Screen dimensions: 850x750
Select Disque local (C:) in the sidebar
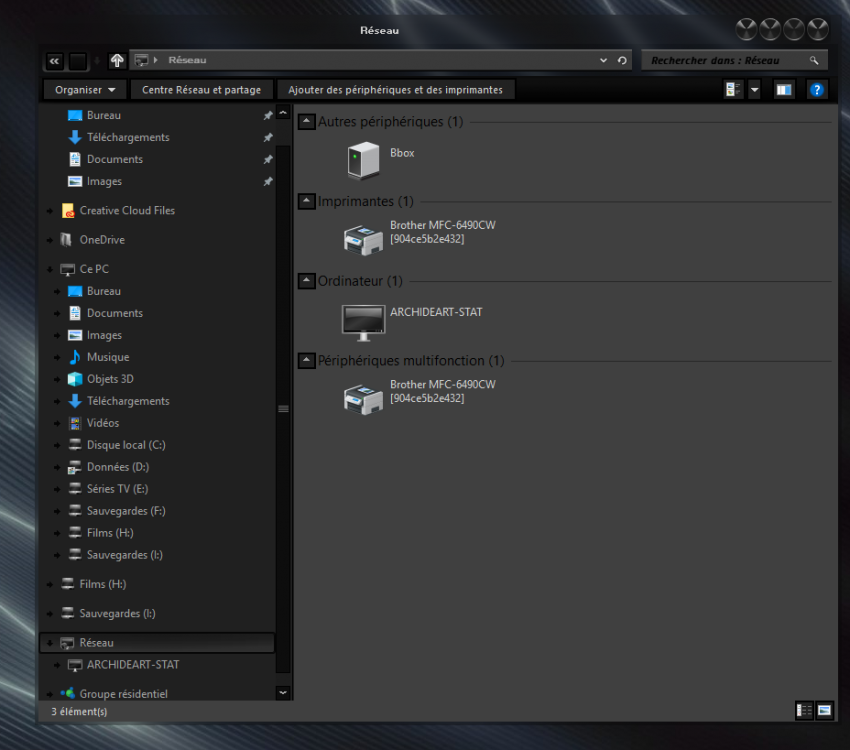pyautogui.click(x=124, y=445)
